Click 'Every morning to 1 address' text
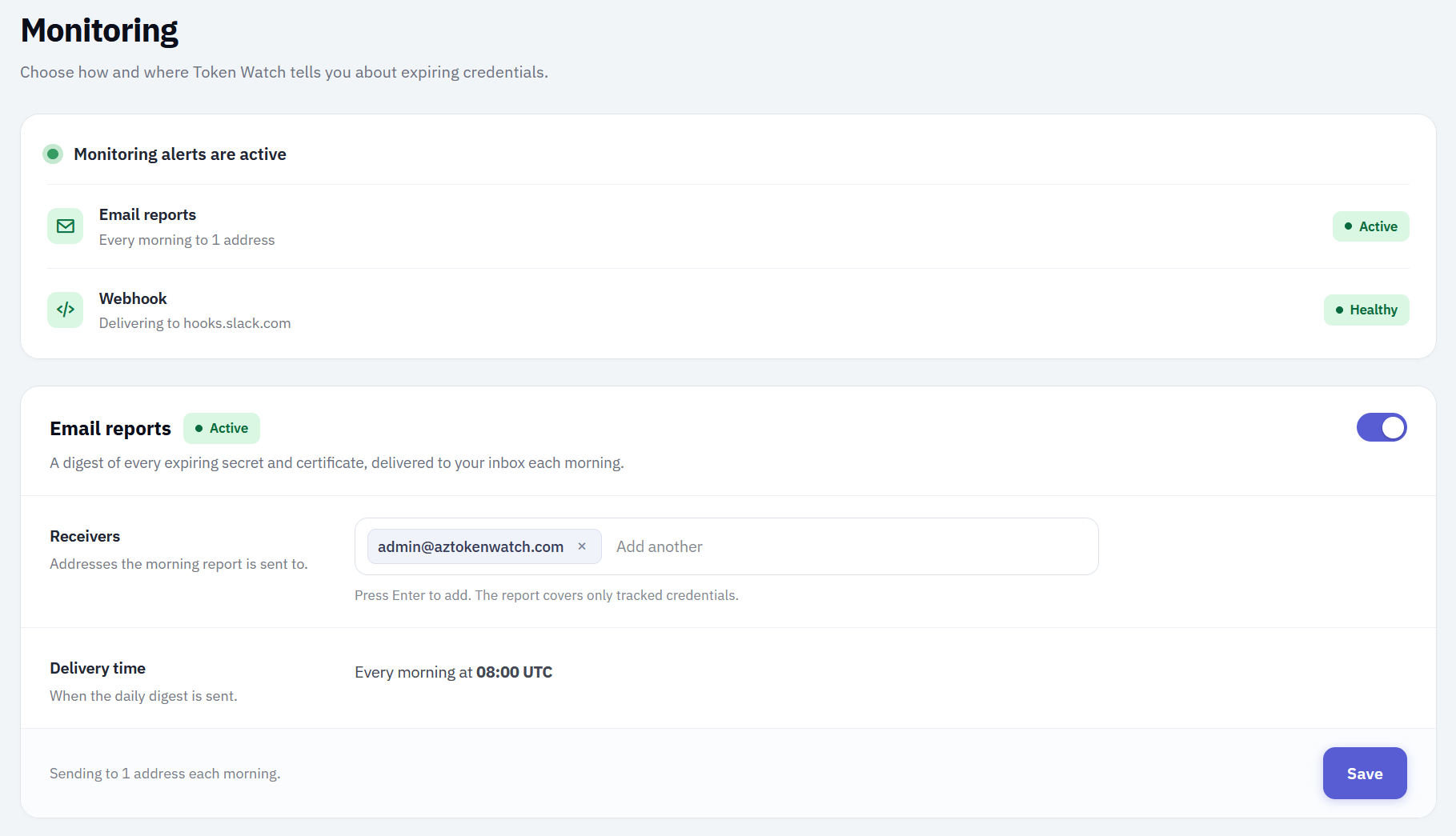The height and width of the screenshot is (836, 1456). [187, 240]
